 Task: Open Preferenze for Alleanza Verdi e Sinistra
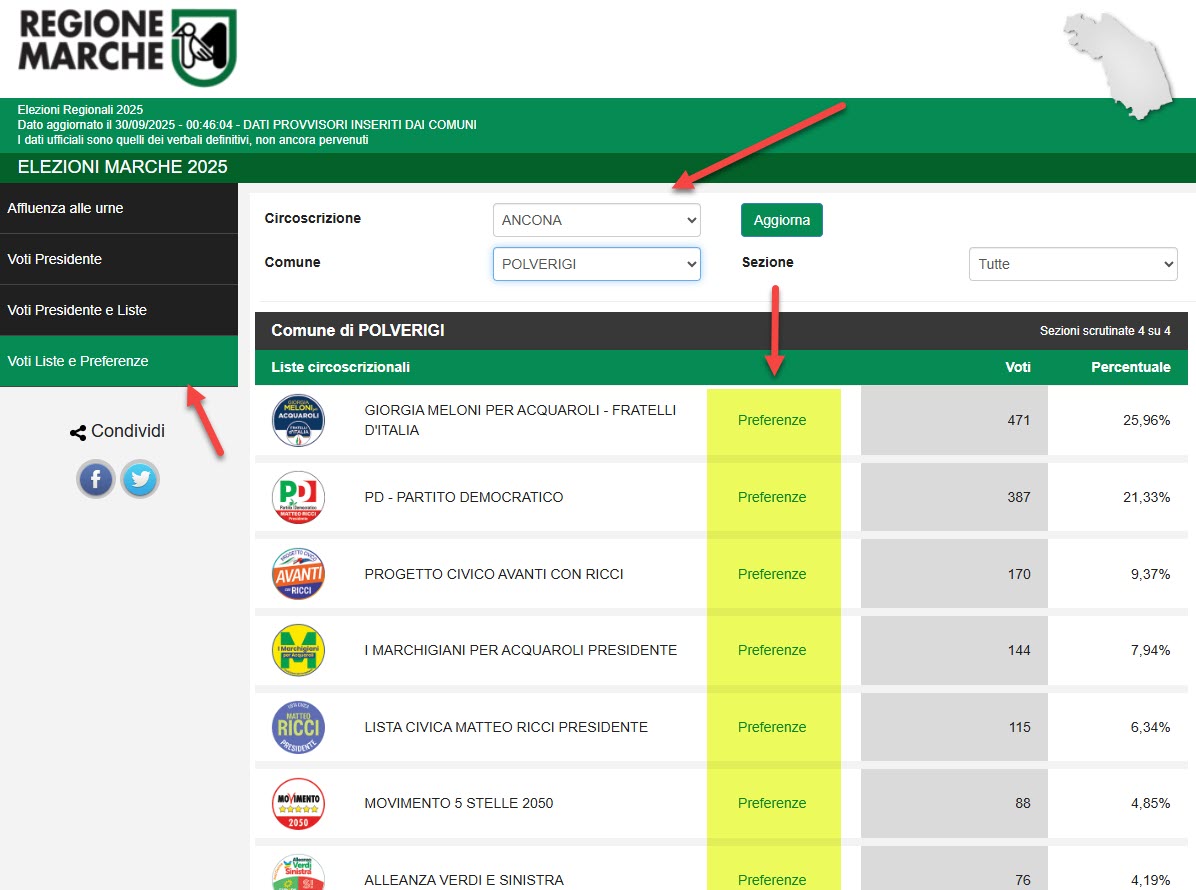tap(772, 880)
